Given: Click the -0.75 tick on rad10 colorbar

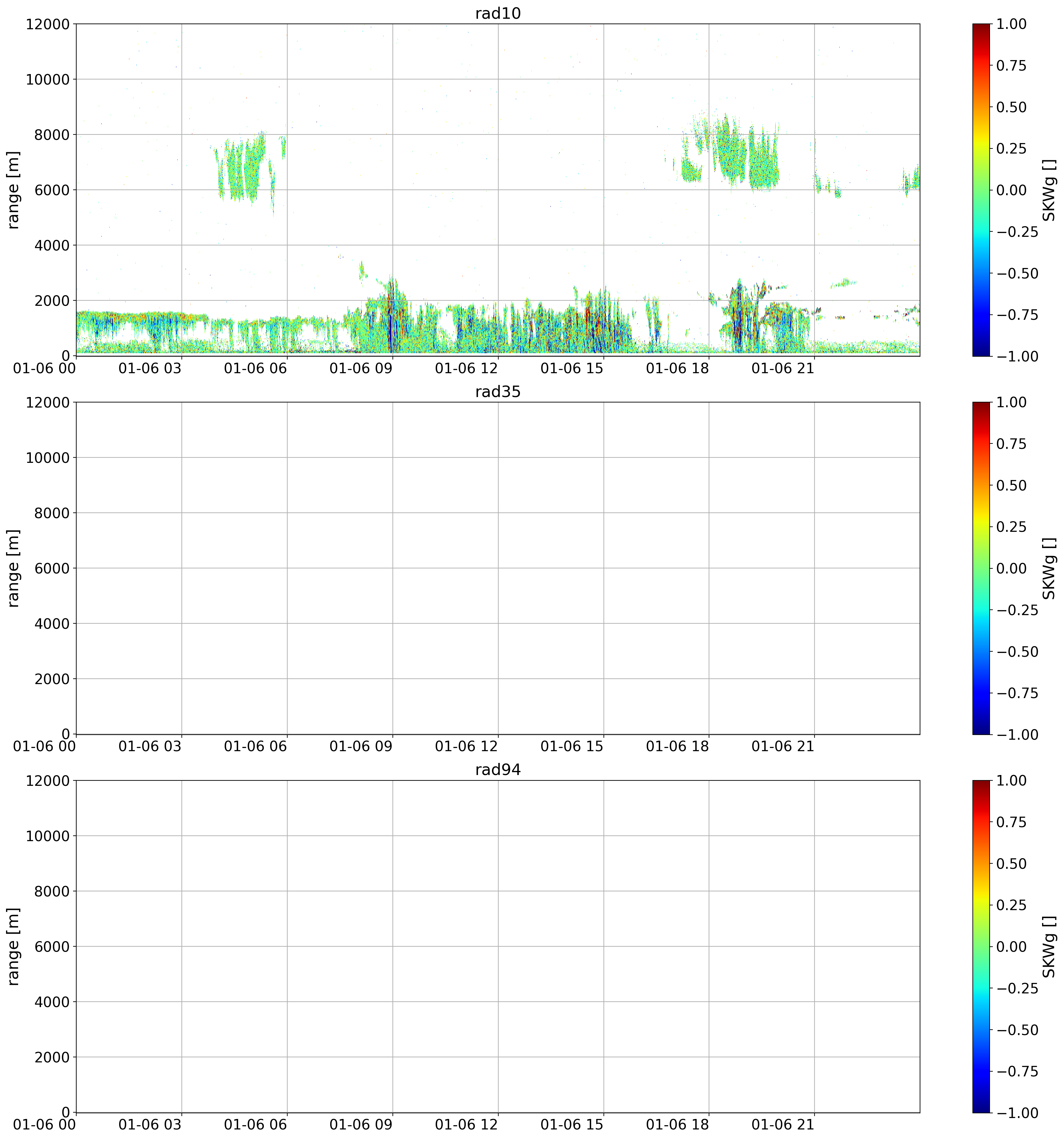Looking at the screenshot, I should 1017,314.
